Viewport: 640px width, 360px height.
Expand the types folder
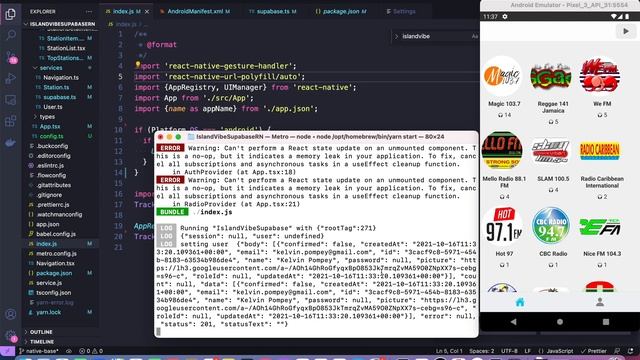tap(47, 117)
